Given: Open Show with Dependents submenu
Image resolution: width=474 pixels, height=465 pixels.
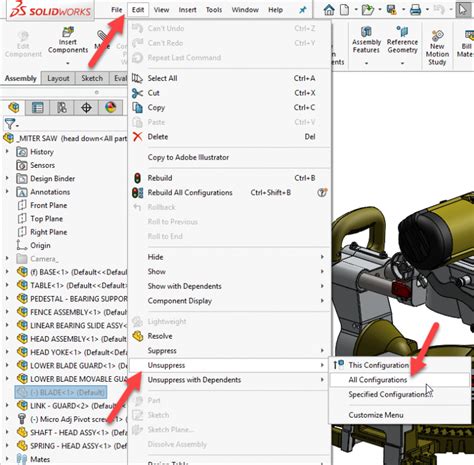Looking at the screenshot, I should [230, 286].
